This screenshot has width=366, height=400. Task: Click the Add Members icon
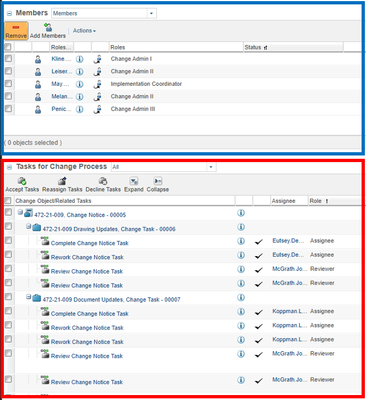coord(48,27)
